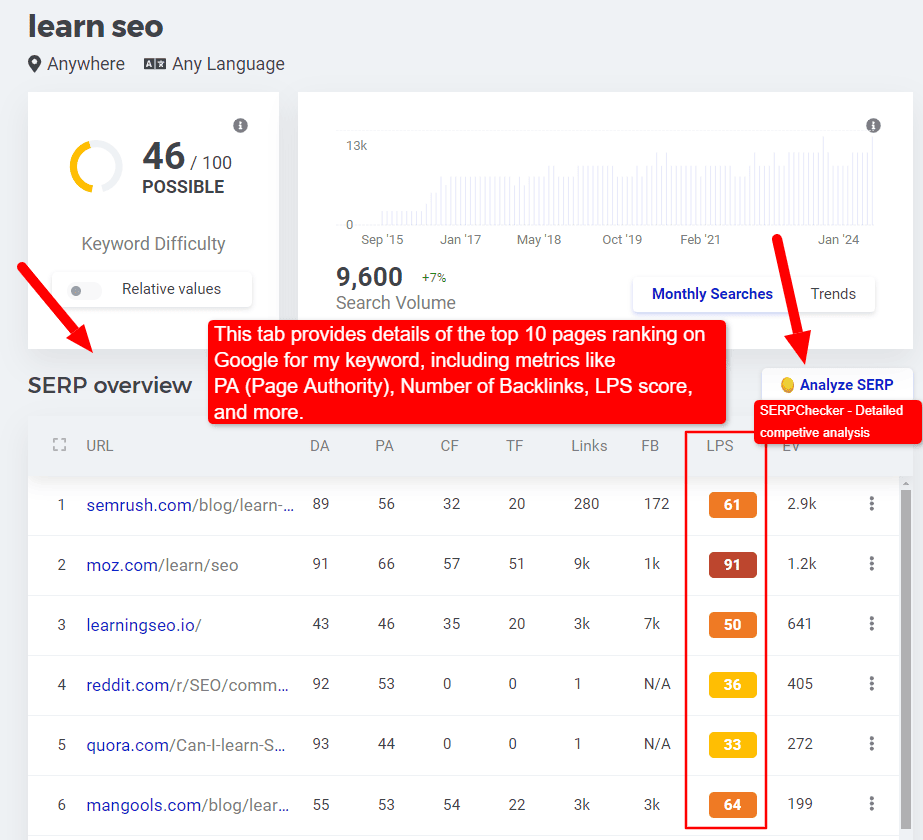This screenshot has width=923, height=840.
Task: Click the EV value 1.2k
Action: point(802,564)
